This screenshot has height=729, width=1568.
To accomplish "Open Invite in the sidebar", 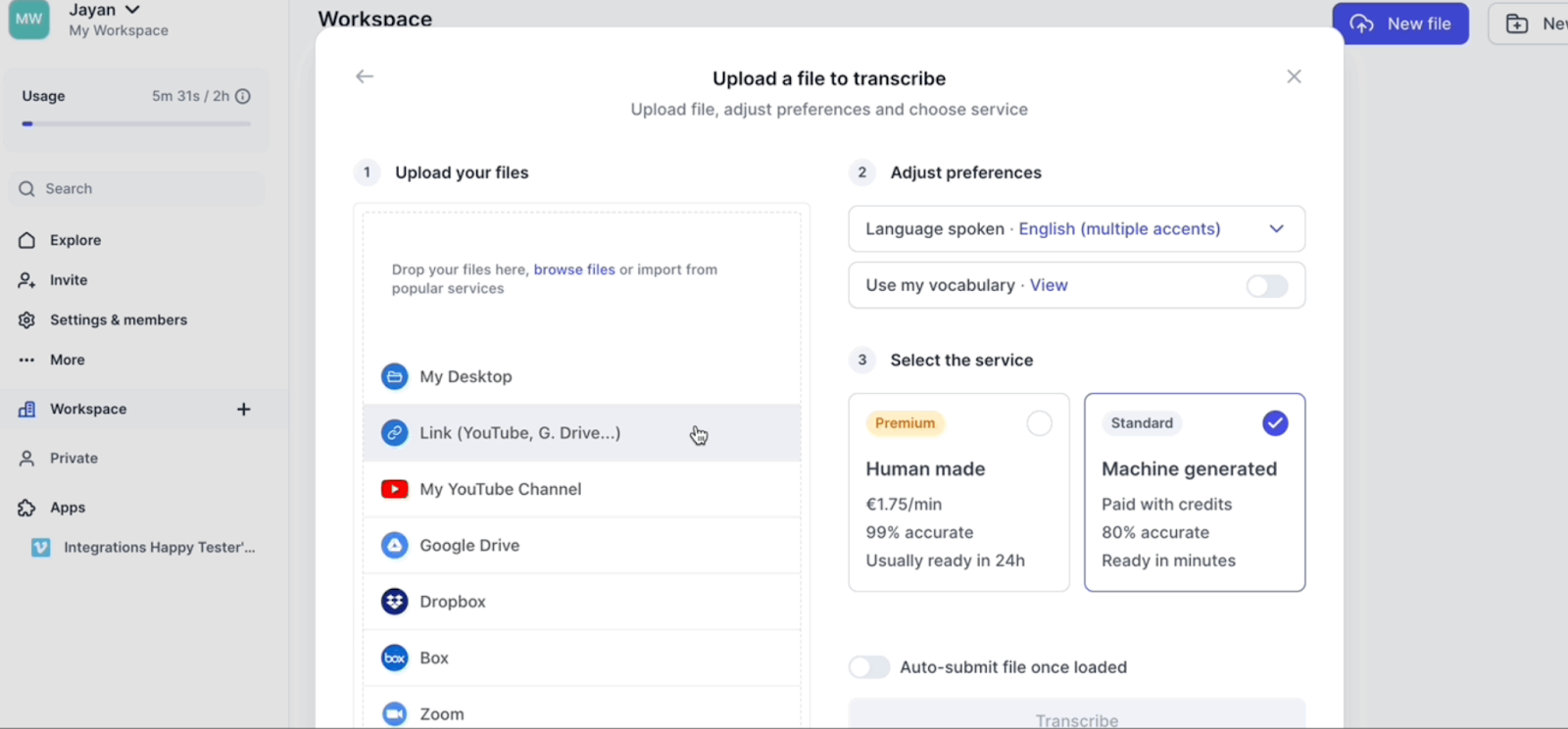I will click(x=69, y=280).
